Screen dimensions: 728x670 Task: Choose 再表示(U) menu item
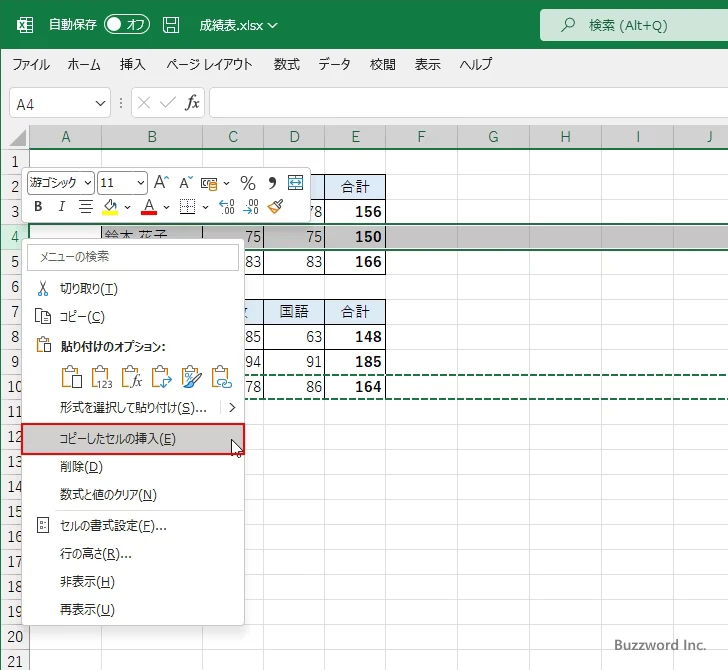(133, 609)
